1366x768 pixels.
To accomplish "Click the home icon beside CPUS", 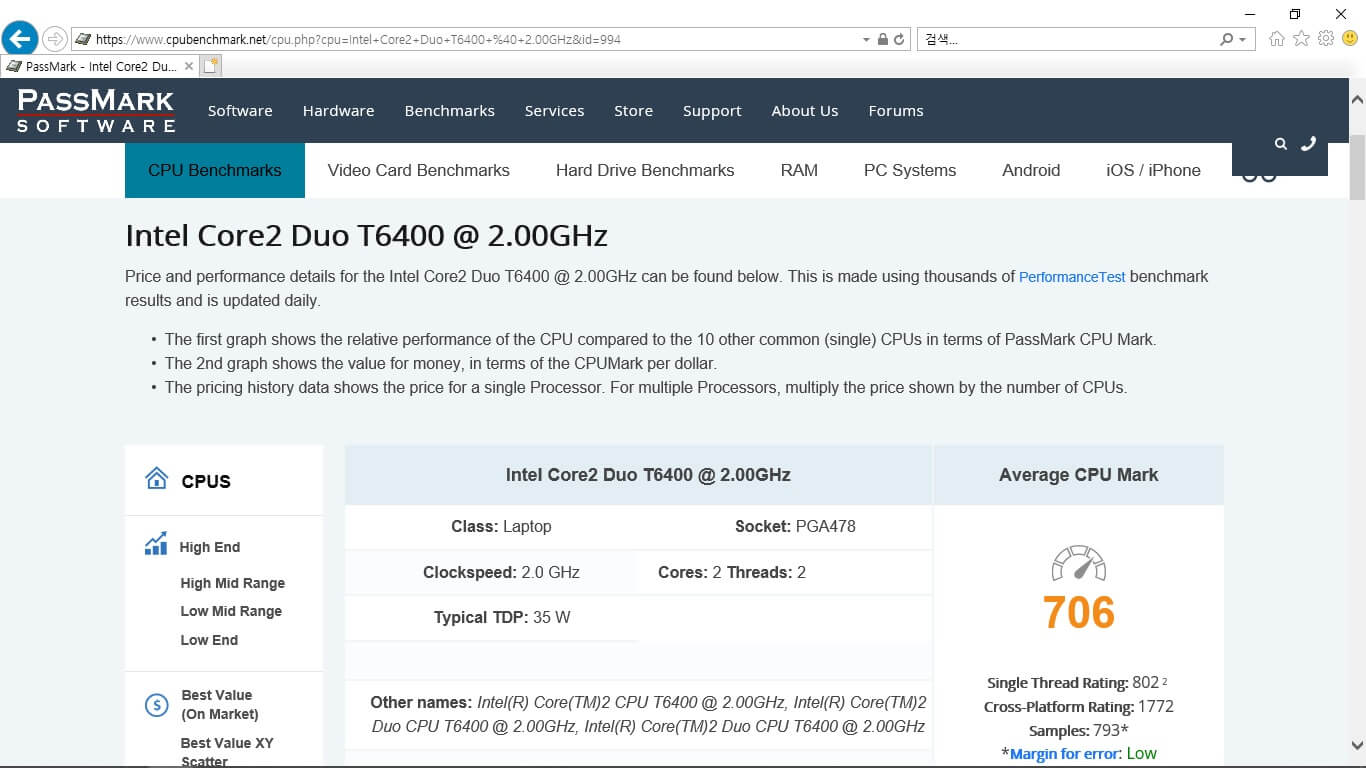I will [x=157, y=478].
